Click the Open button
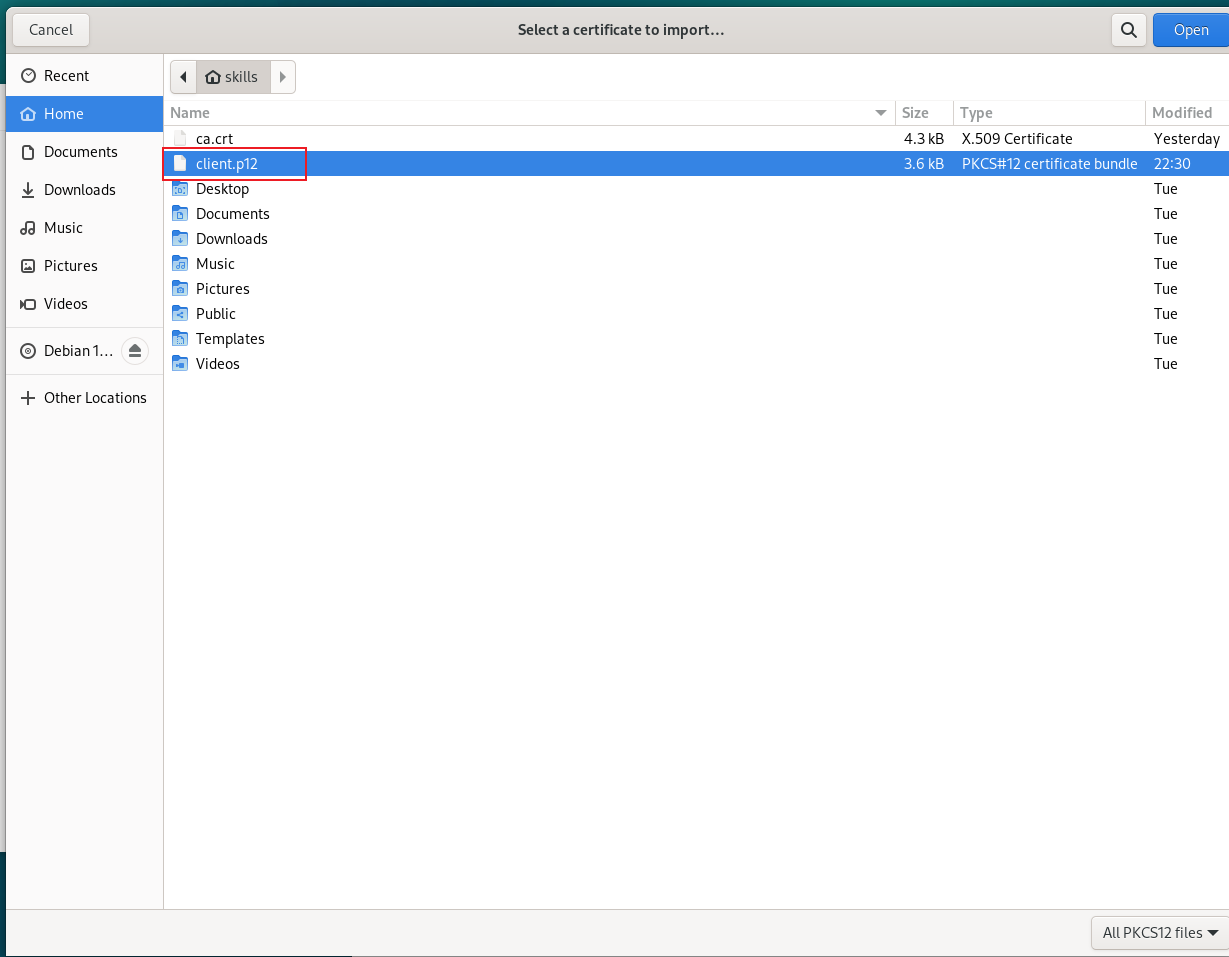This screenshot has height=957, width=1229. click(x=1191, y=30)
